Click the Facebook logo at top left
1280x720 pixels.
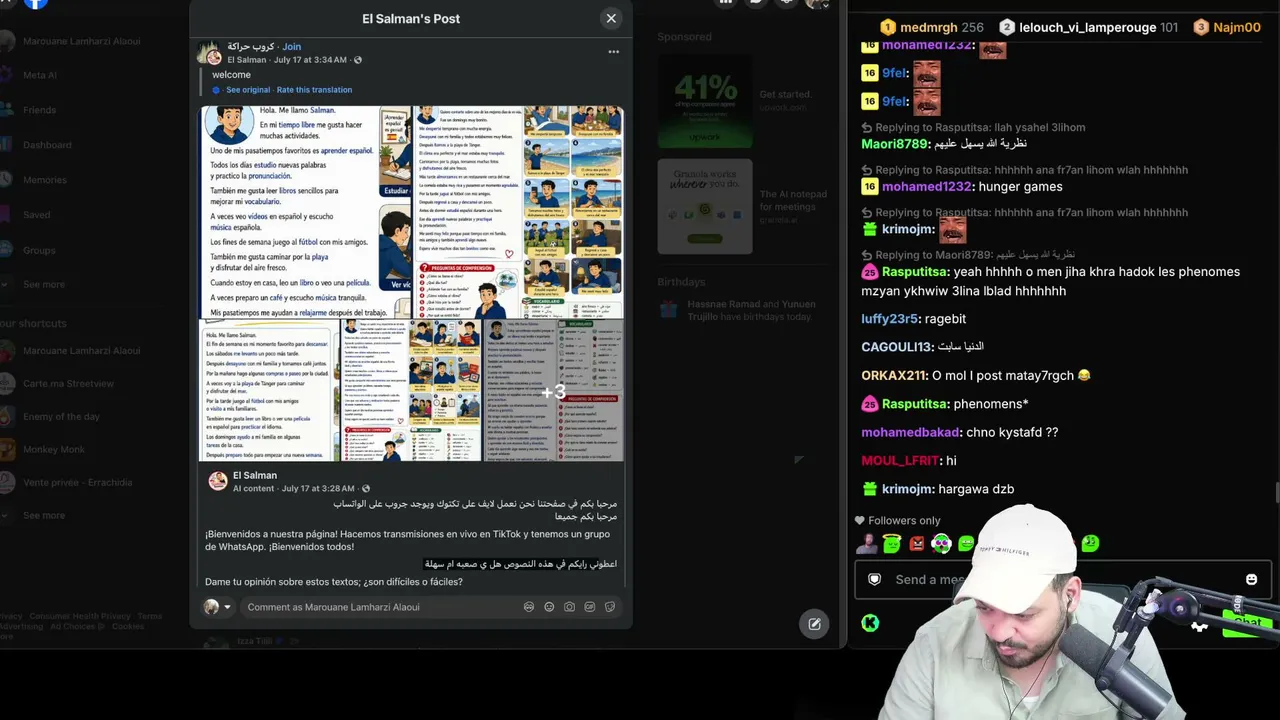click(36, 4)
